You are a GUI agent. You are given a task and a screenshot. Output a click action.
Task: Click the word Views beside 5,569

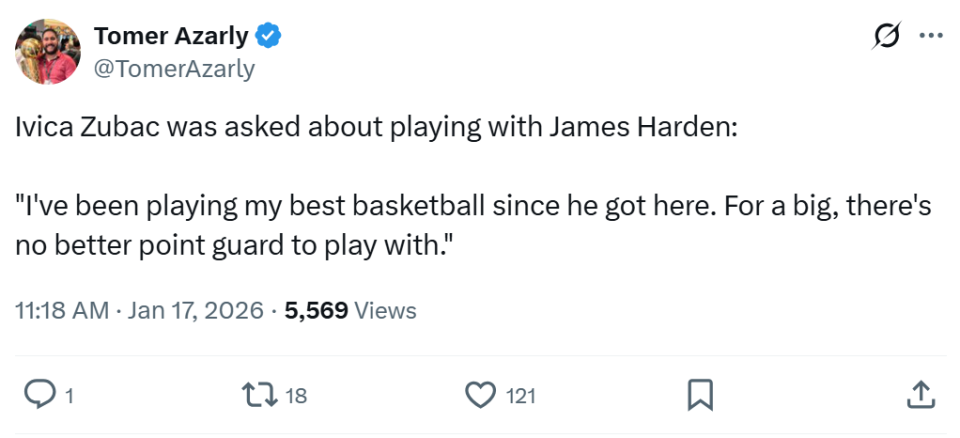pos(386,311)
